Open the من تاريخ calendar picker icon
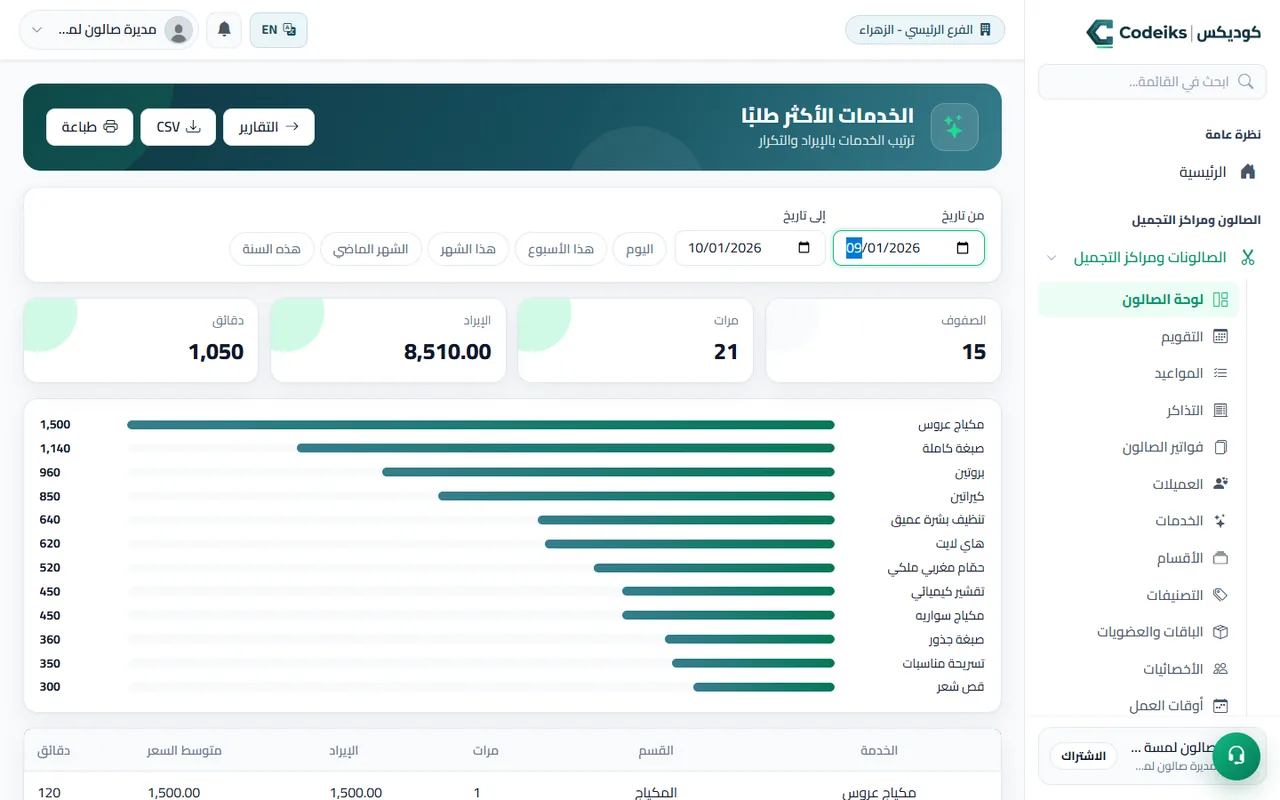The image size is (1280, 800). (963, 248)
